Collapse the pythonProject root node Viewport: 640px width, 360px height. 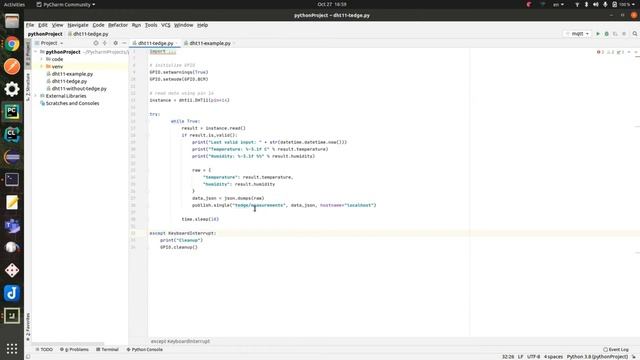click(x=36, y=52)
